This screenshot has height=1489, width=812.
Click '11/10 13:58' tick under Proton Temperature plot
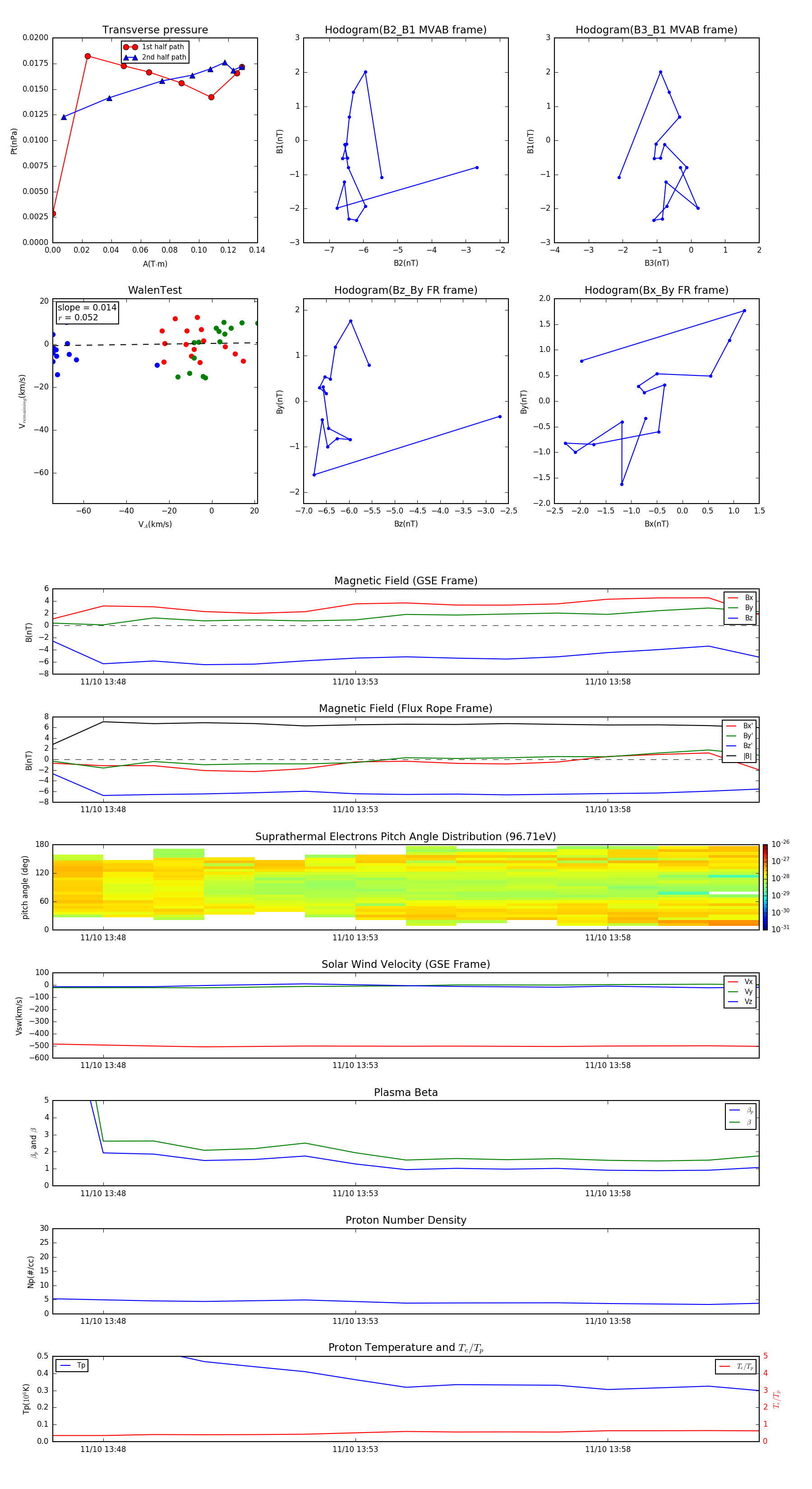[x=607, y=1450]
